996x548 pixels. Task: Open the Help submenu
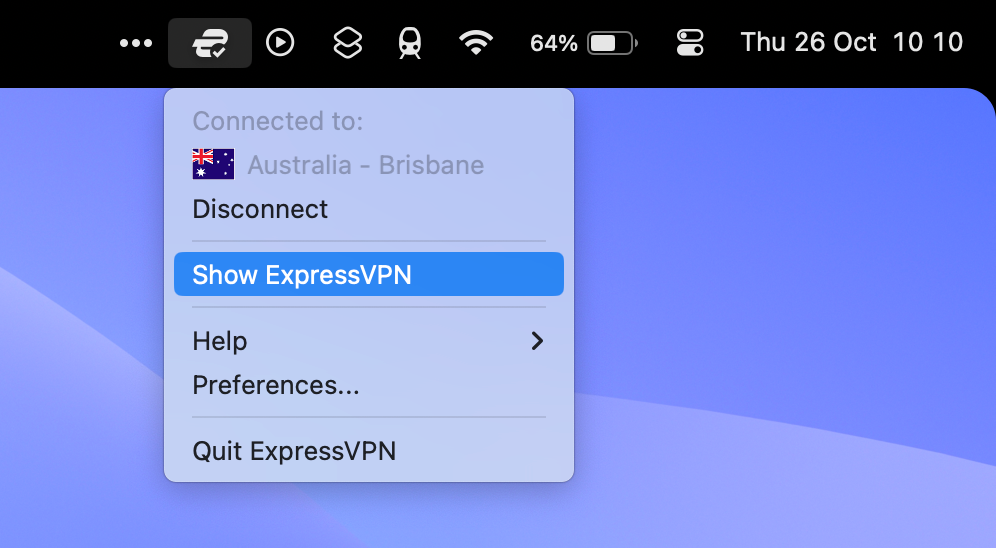point(220,341)
